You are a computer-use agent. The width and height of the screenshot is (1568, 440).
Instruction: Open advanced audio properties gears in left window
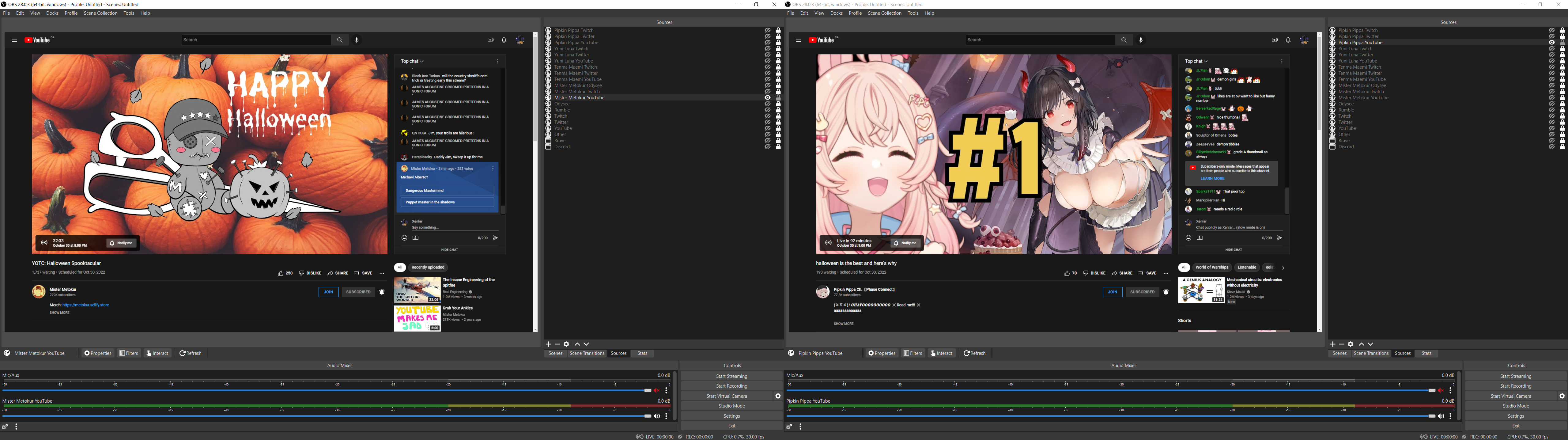coord(5,427)
